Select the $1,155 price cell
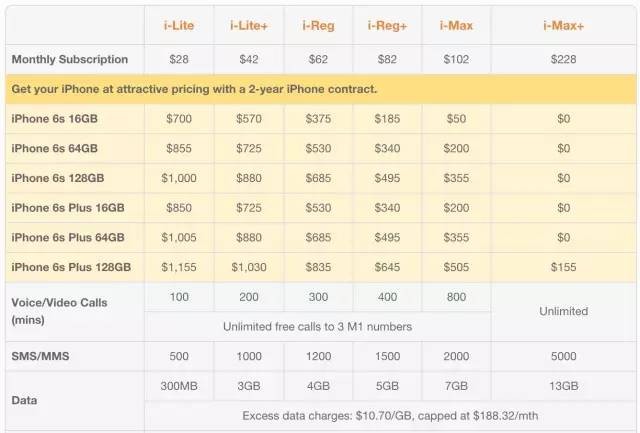The height and width of the screenshot is (433, 640). [179, 267]
